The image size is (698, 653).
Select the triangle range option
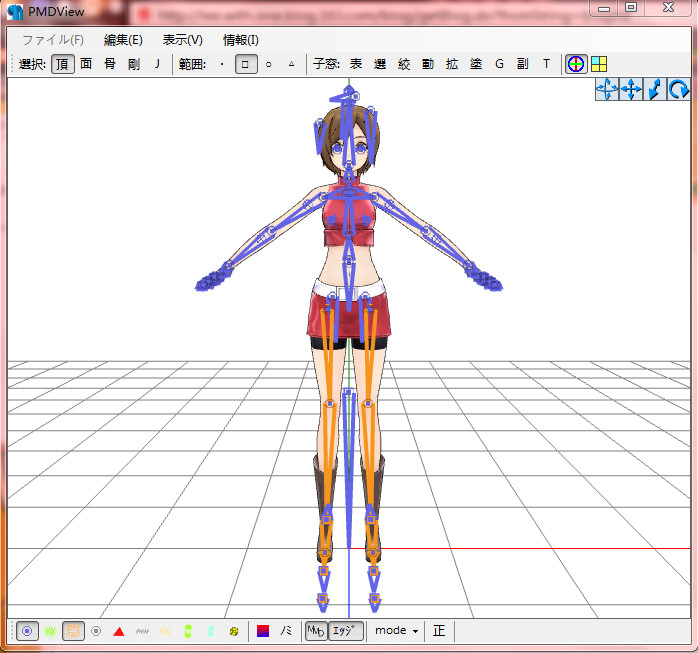pos(292,64)
